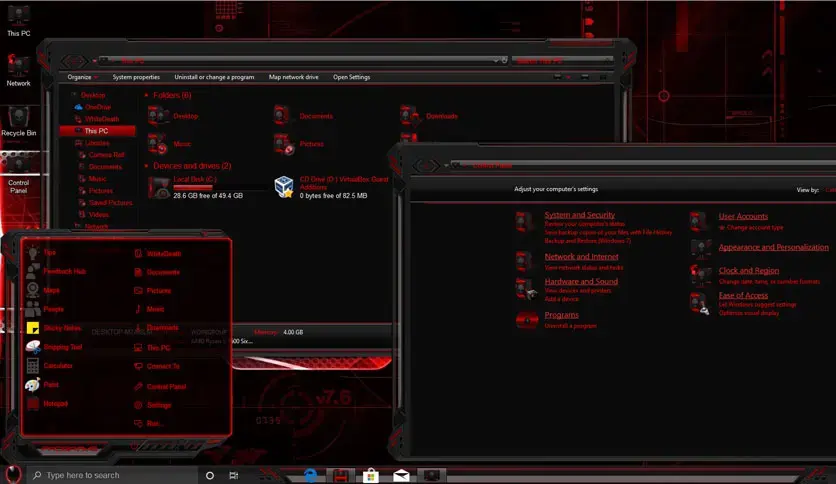Screen dimensions: 836x484
Task: Click Map network drive in the toolbar
Action: (293, 77)
